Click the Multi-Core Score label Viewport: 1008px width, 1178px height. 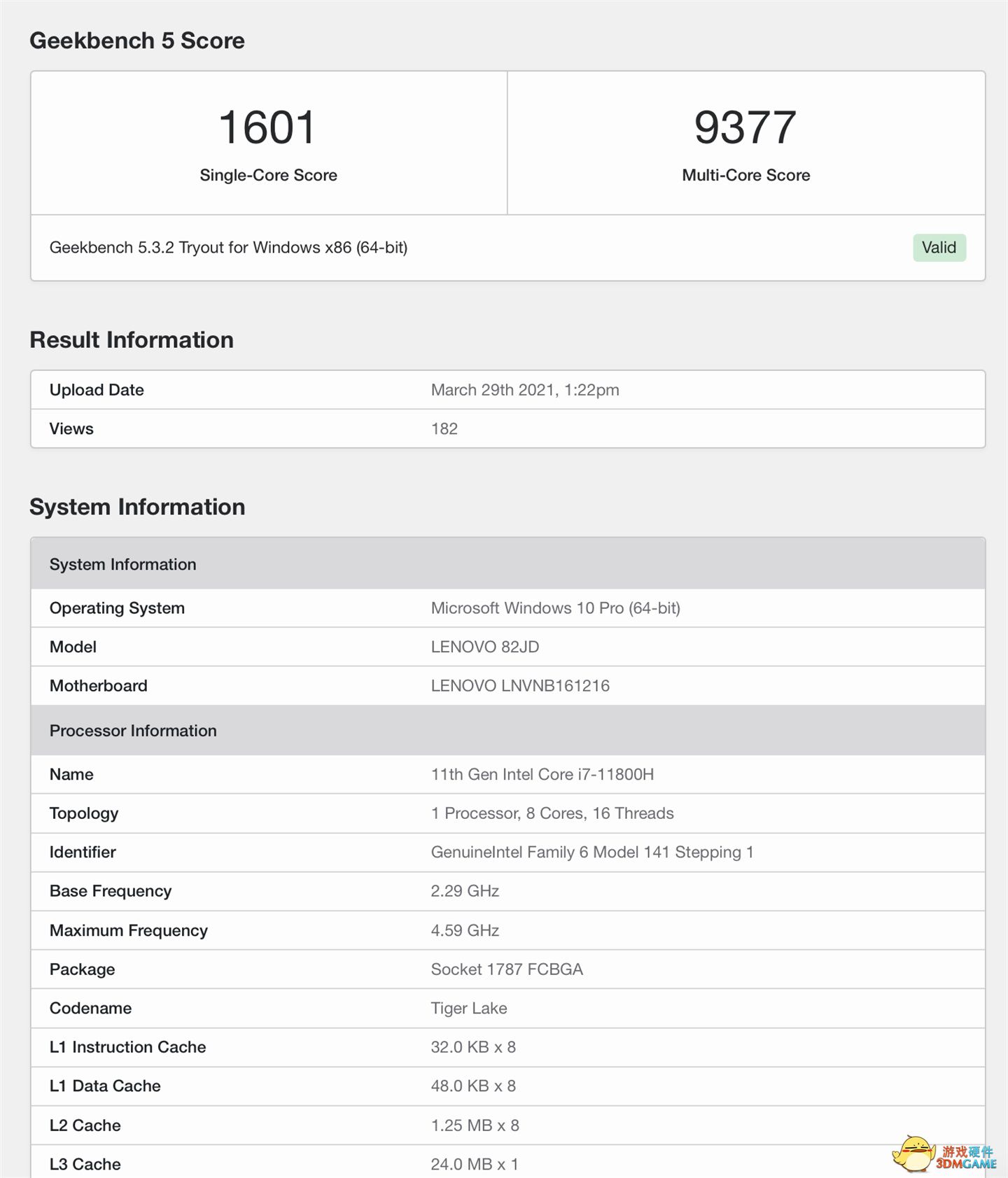745,175
